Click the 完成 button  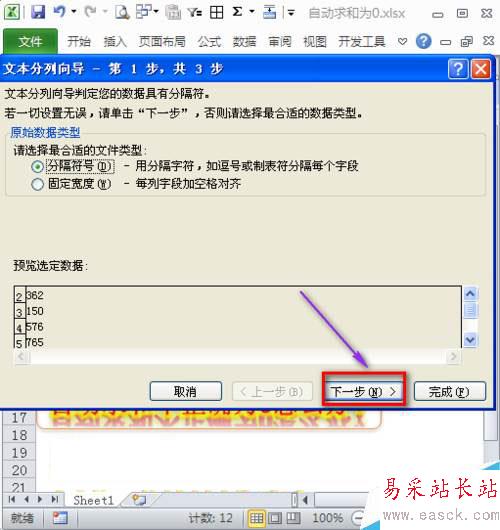click(450, 391)
